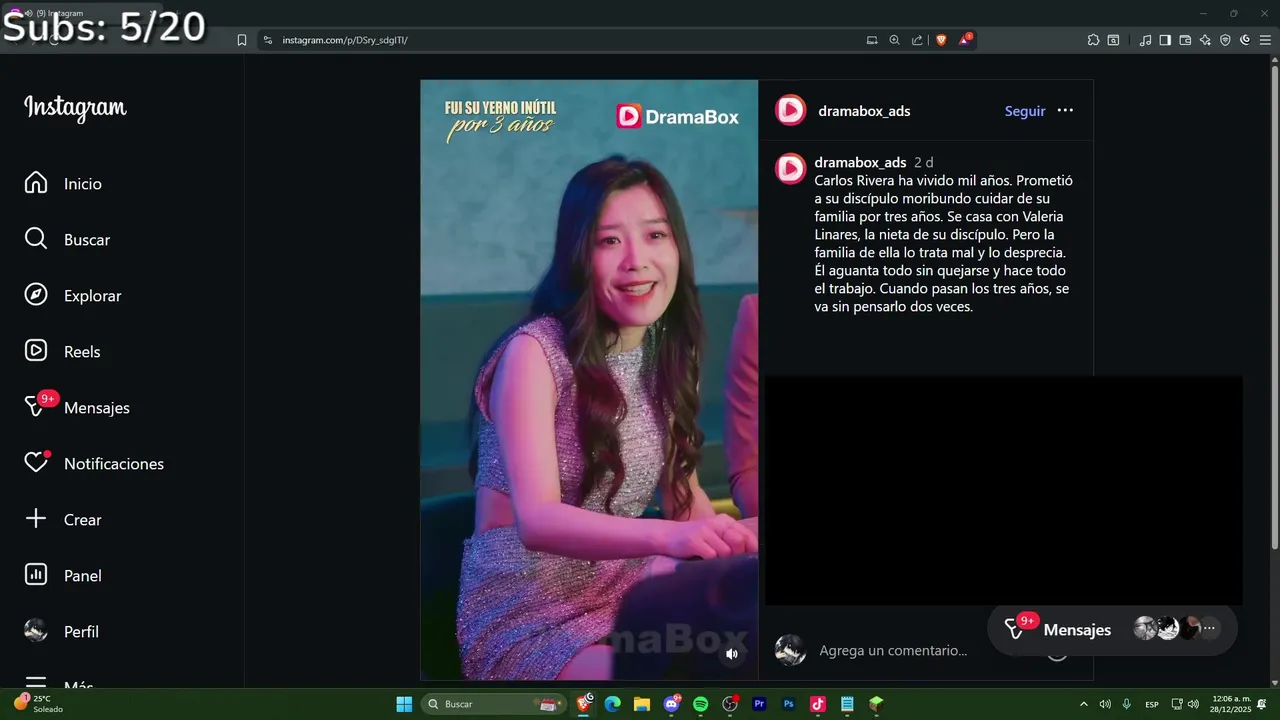This screenshot has width=1280, height=720.
Task: Open the post's three-dot options menu
Action: pos(1065,111)
